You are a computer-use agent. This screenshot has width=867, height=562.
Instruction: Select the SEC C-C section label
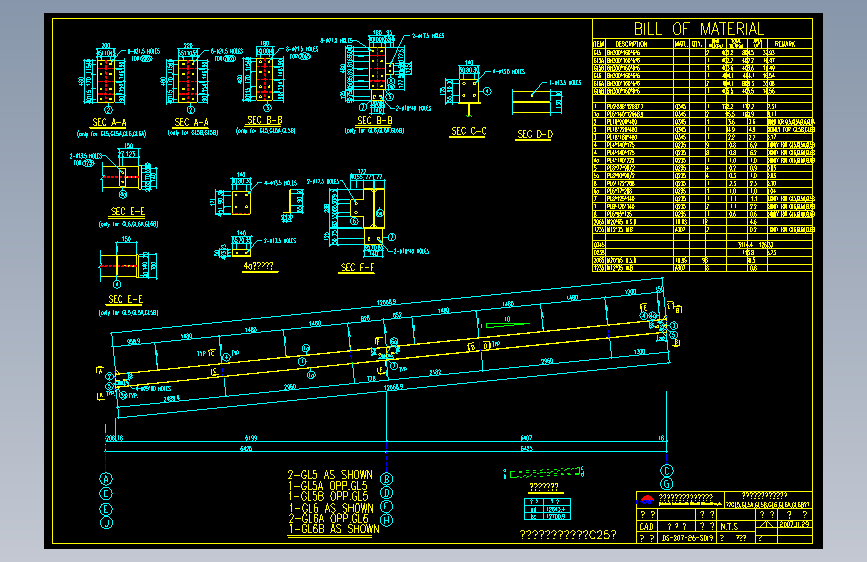point(468,131)
